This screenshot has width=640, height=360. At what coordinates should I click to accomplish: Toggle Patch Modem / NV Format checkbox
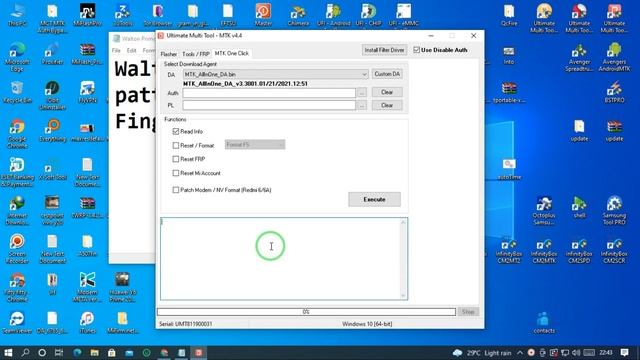pos(176,190)
